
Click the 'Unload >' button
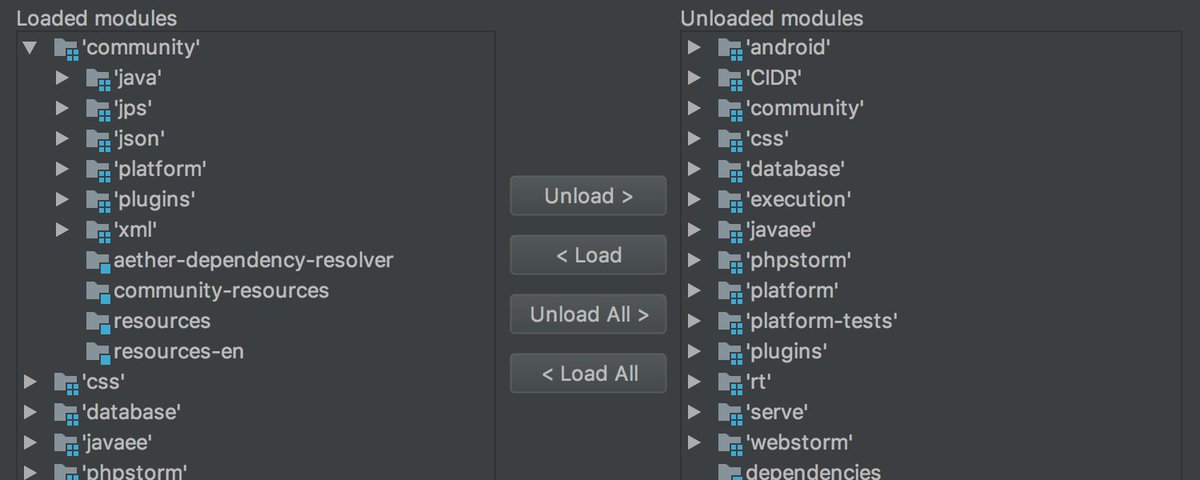click(588, 196)
